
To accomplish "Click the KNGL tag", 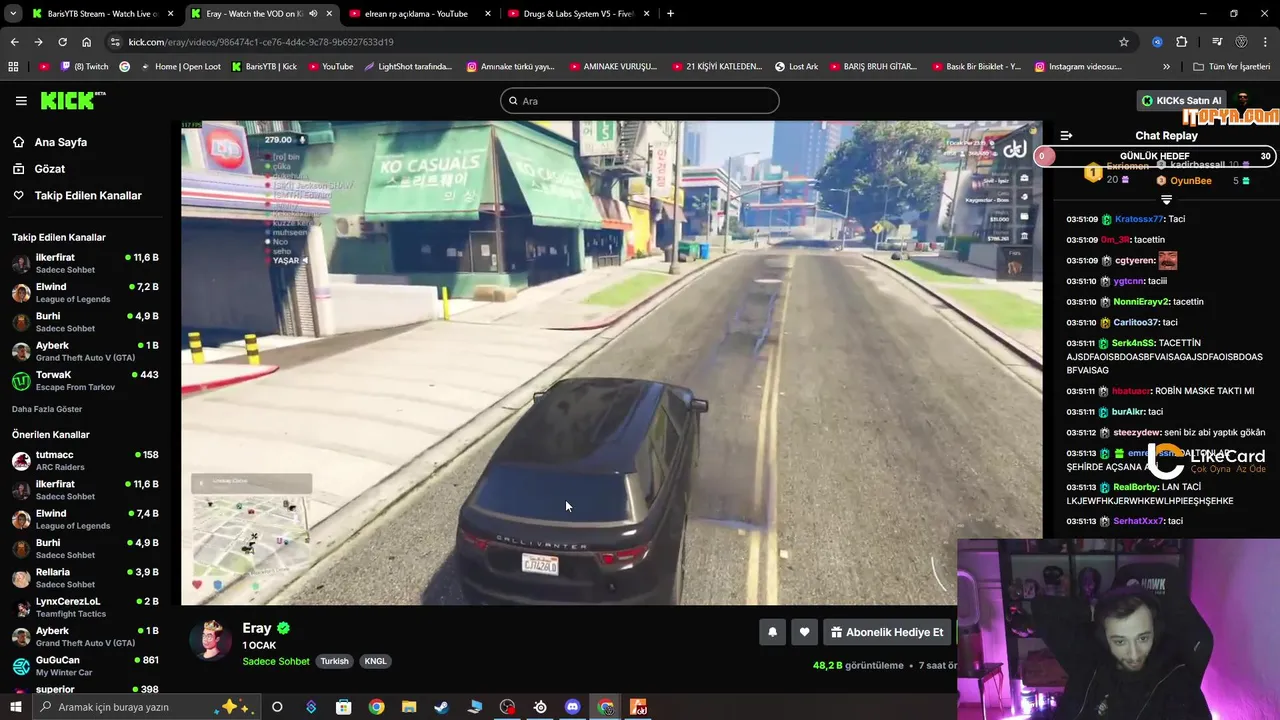I will click(375, 661).
